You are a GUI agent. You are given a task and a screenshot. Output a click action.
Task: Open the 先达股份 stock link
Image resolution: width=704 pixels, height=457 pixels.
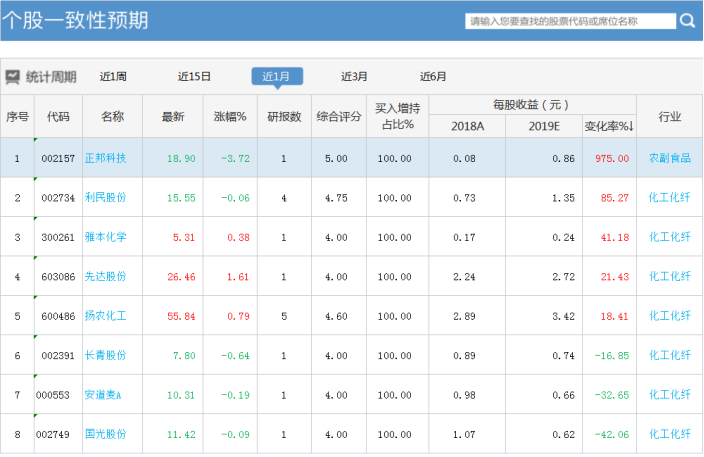coord(106,277)
